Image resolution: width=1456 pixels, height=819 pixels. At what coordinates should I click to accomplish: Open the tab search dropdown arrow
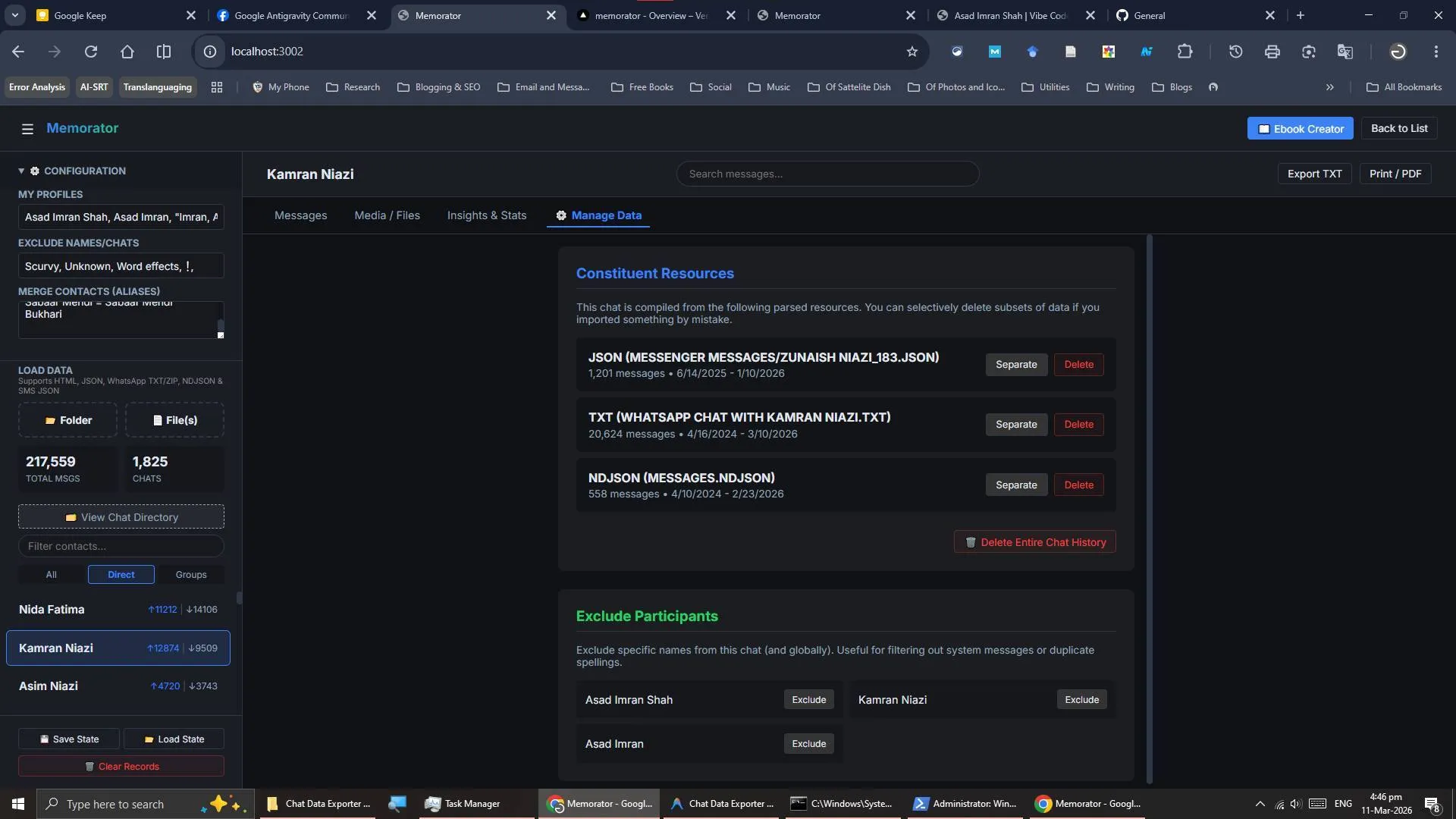click(14, 15)
